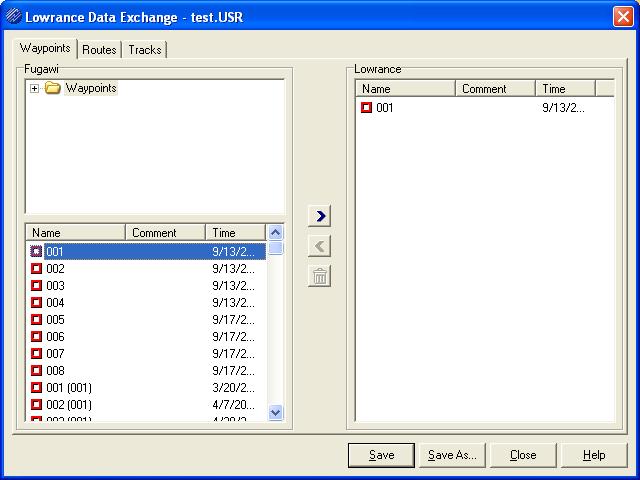640x480 pixels.
Task: Close the Lowrance Data Exchange window
Action: point(621,16)
